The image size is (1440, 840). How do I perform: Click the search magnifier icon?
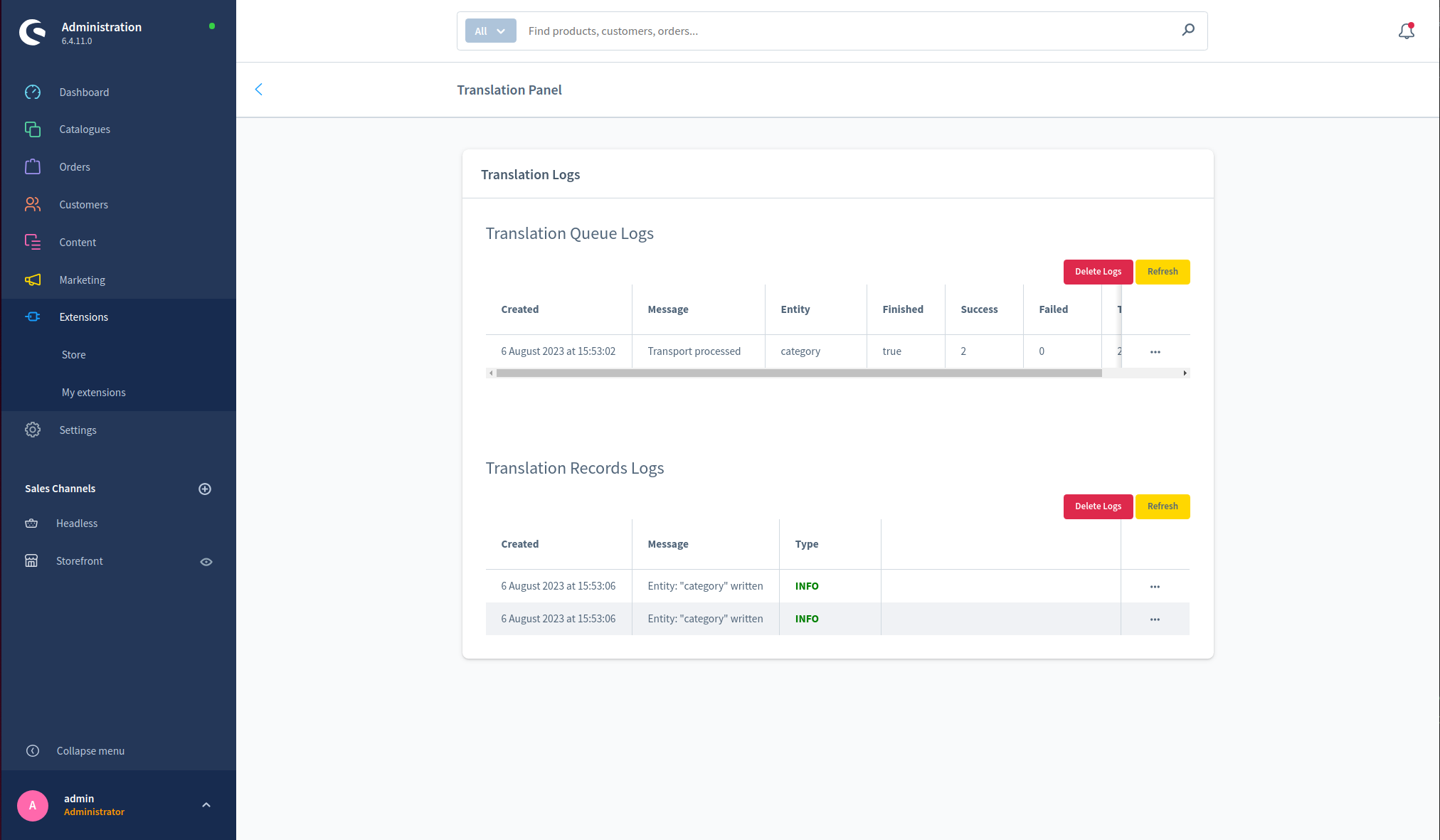click(x=1188, y=30)
